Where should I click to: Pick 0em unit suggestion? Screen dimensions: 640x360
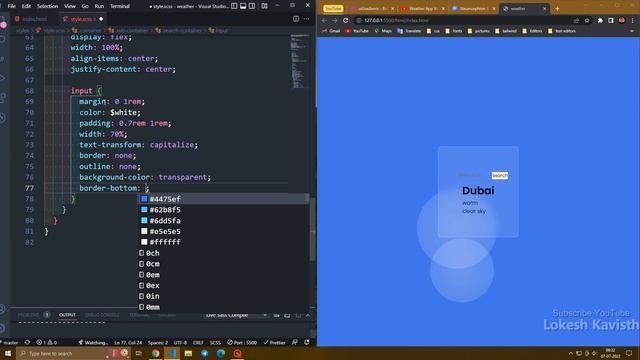(x=223, y=275)
